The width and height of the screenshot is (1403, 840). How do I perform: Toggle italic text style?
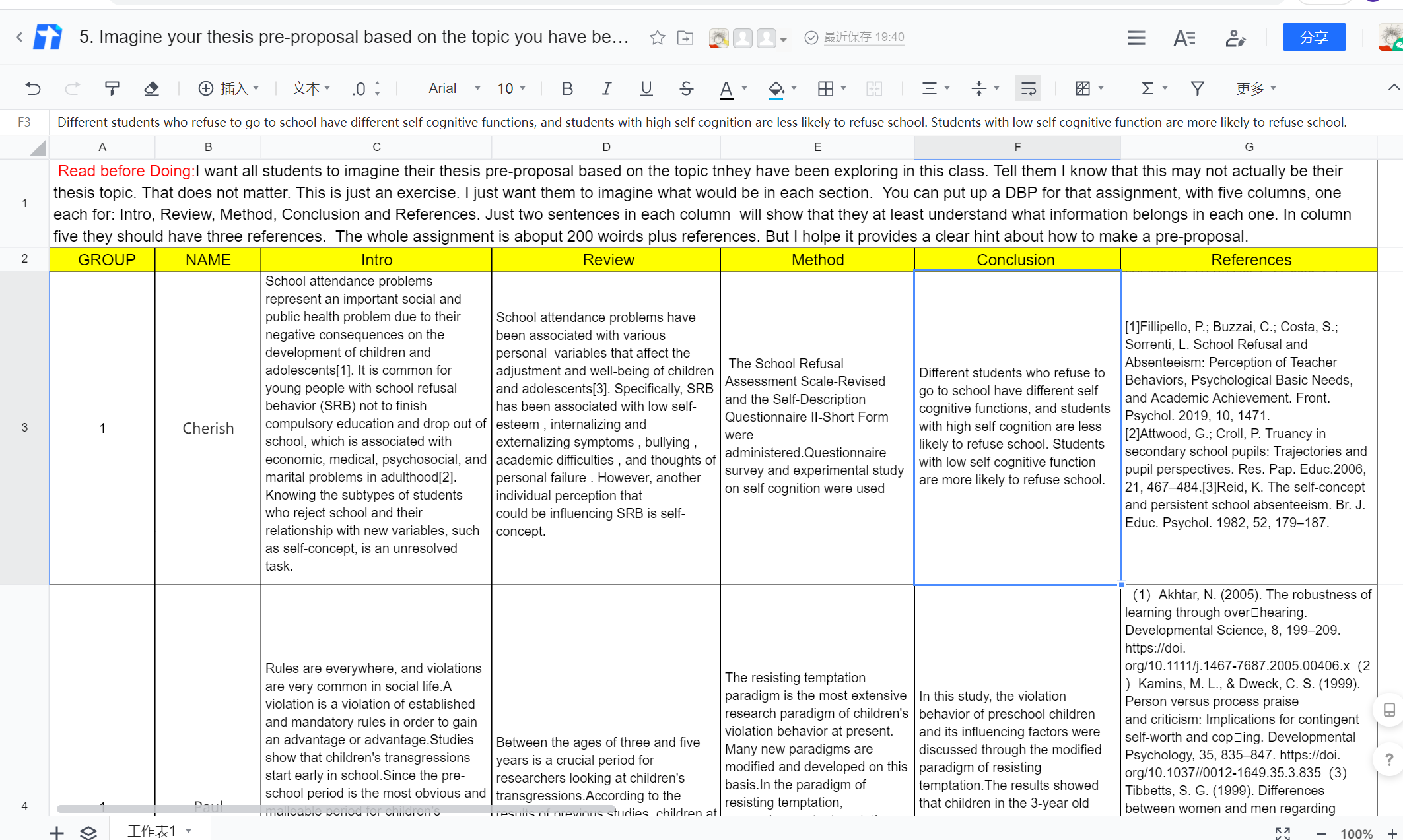click(606, 88)
